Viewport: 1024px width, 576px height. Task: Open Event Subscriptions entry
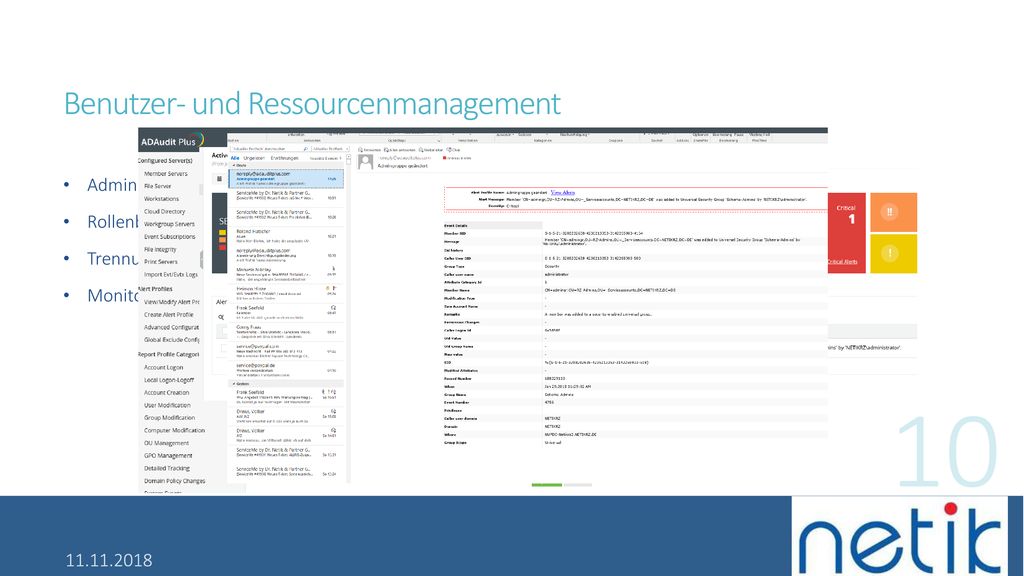pyautogui.click(x=169, y=236)
